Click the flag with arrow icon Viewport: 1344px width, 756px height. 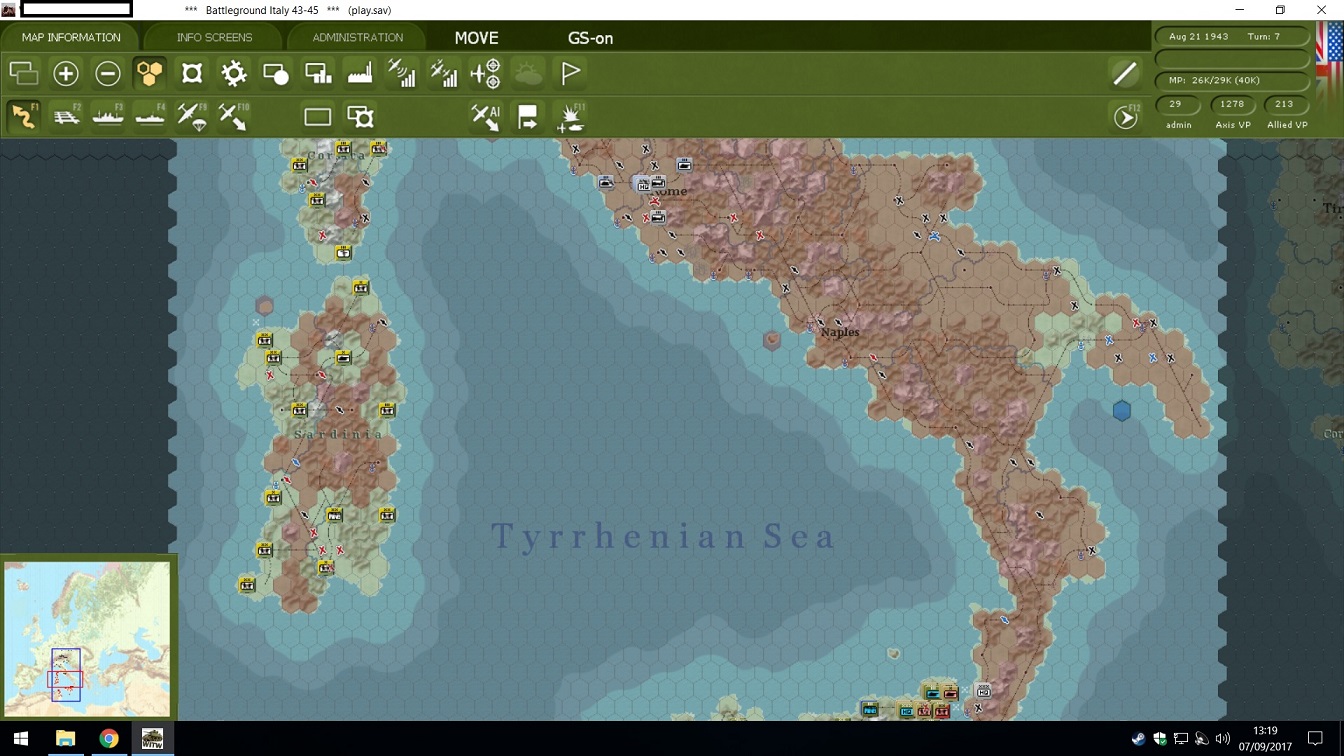tap(528, 117)
